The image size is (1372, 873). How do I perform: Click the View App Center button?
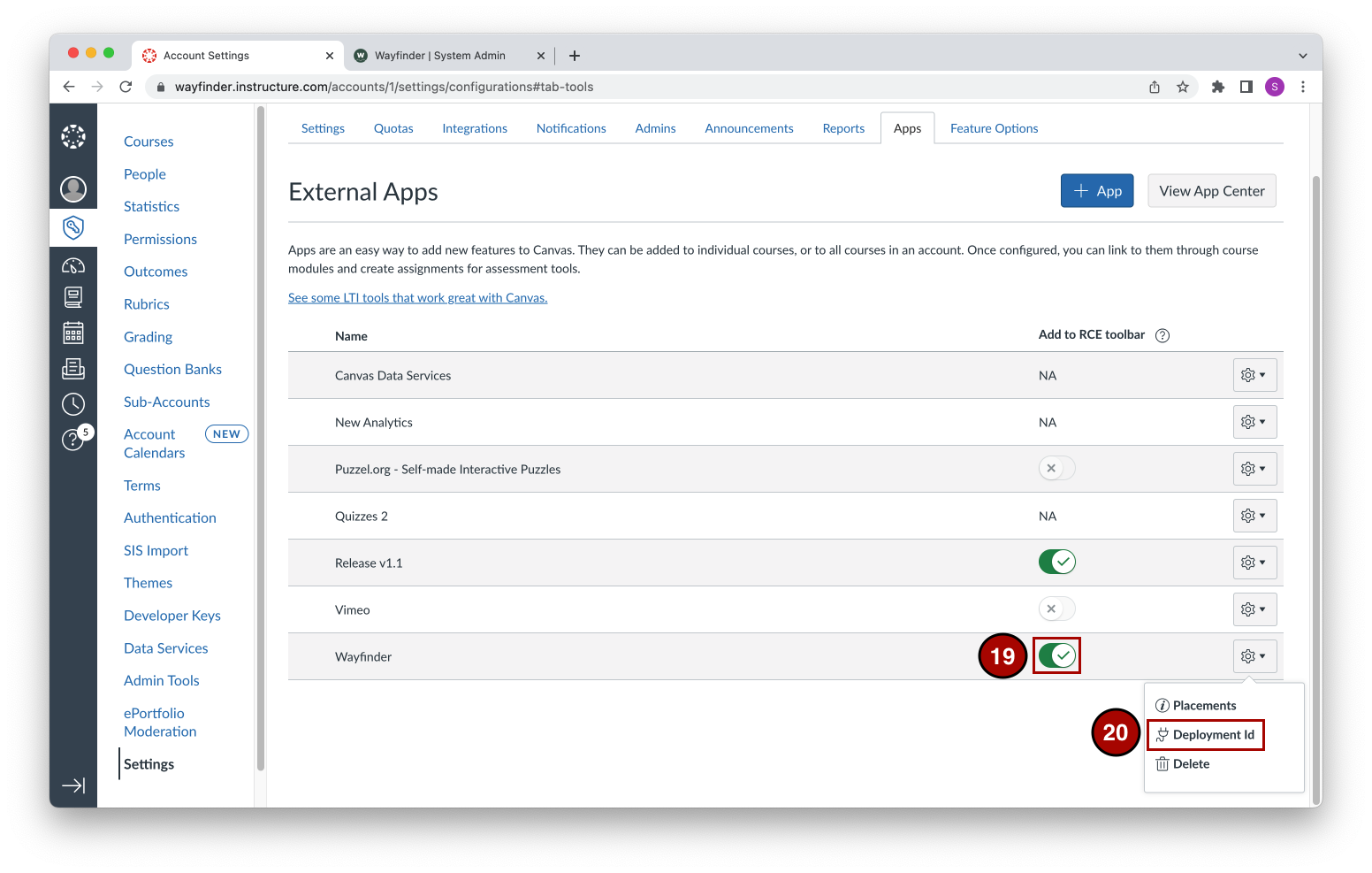coord(1212,191)
